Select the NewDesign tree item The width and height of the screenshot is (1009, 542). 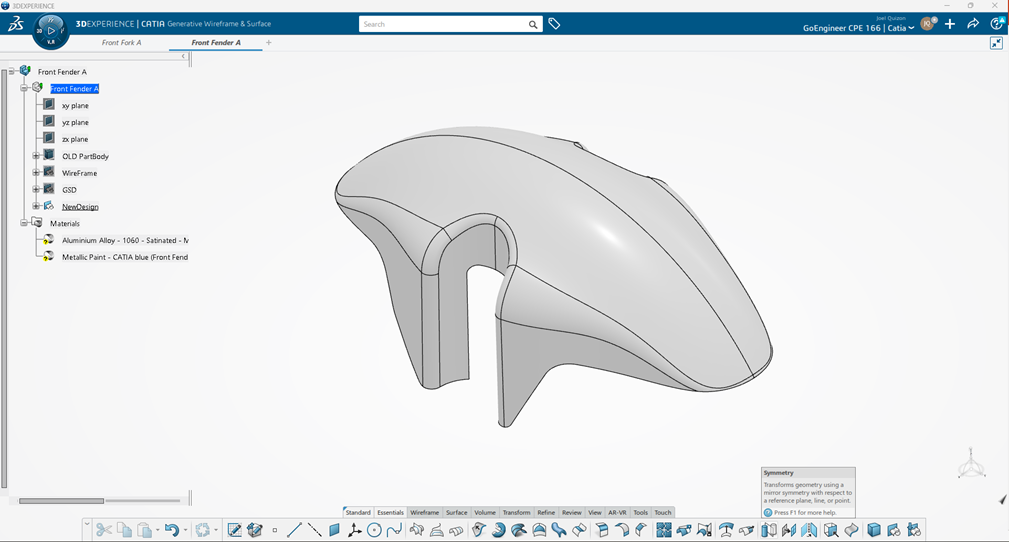point(80,207)
